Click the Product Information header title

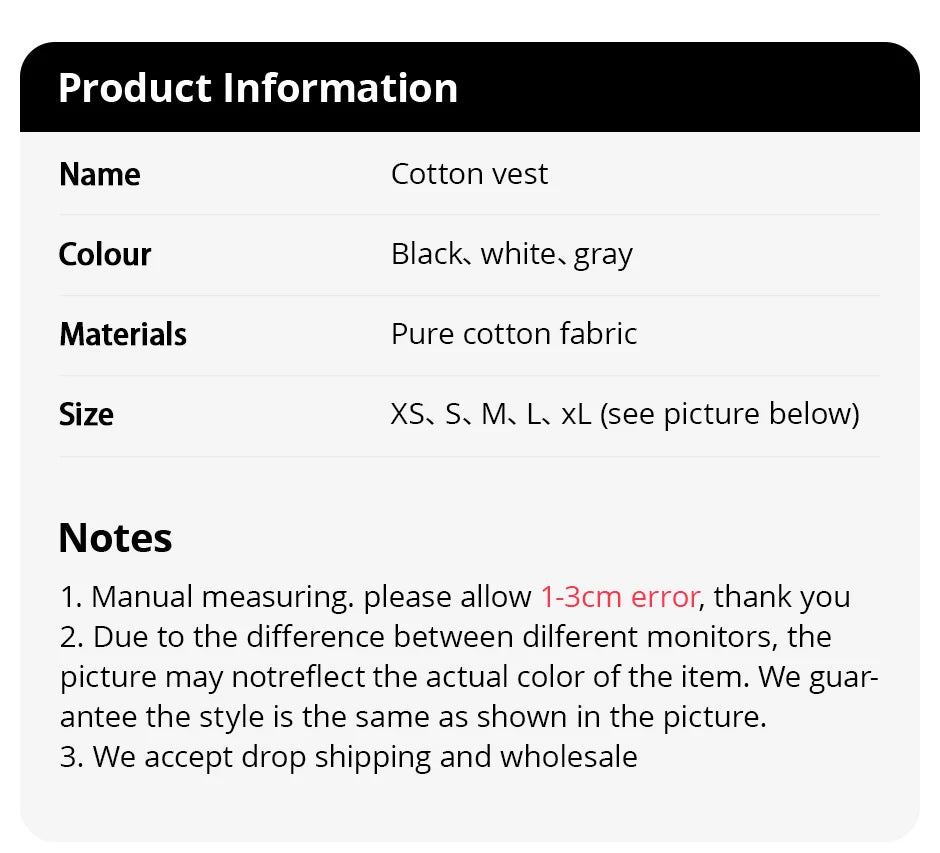(258, 88)
